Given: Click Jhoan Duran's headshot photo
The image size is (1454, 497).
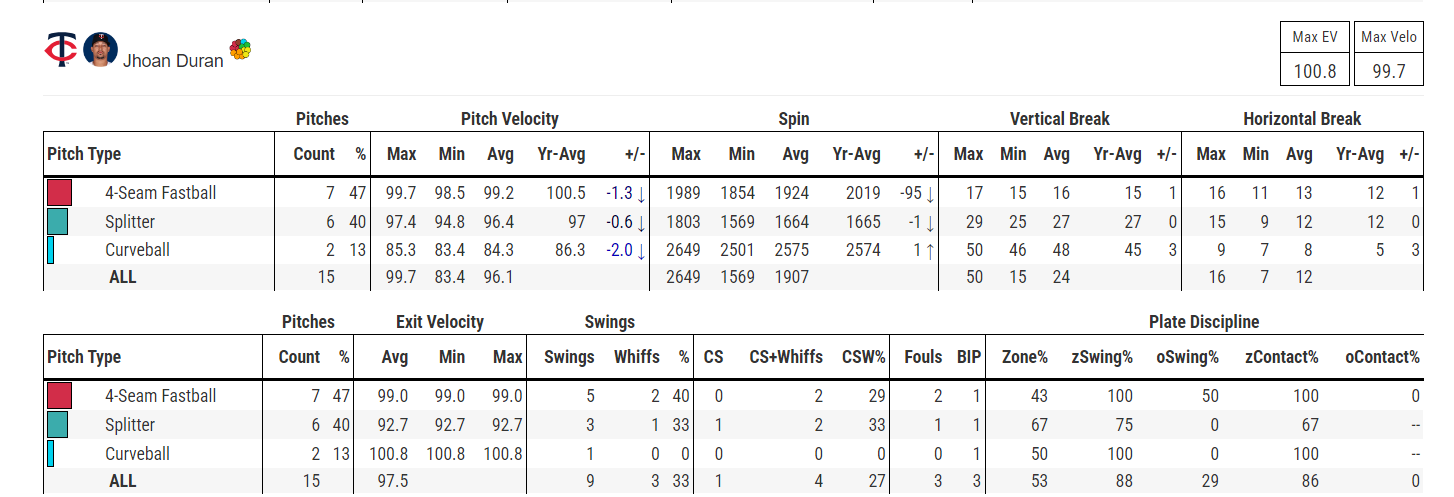Looking at the screenshot, I should point(100,50).
